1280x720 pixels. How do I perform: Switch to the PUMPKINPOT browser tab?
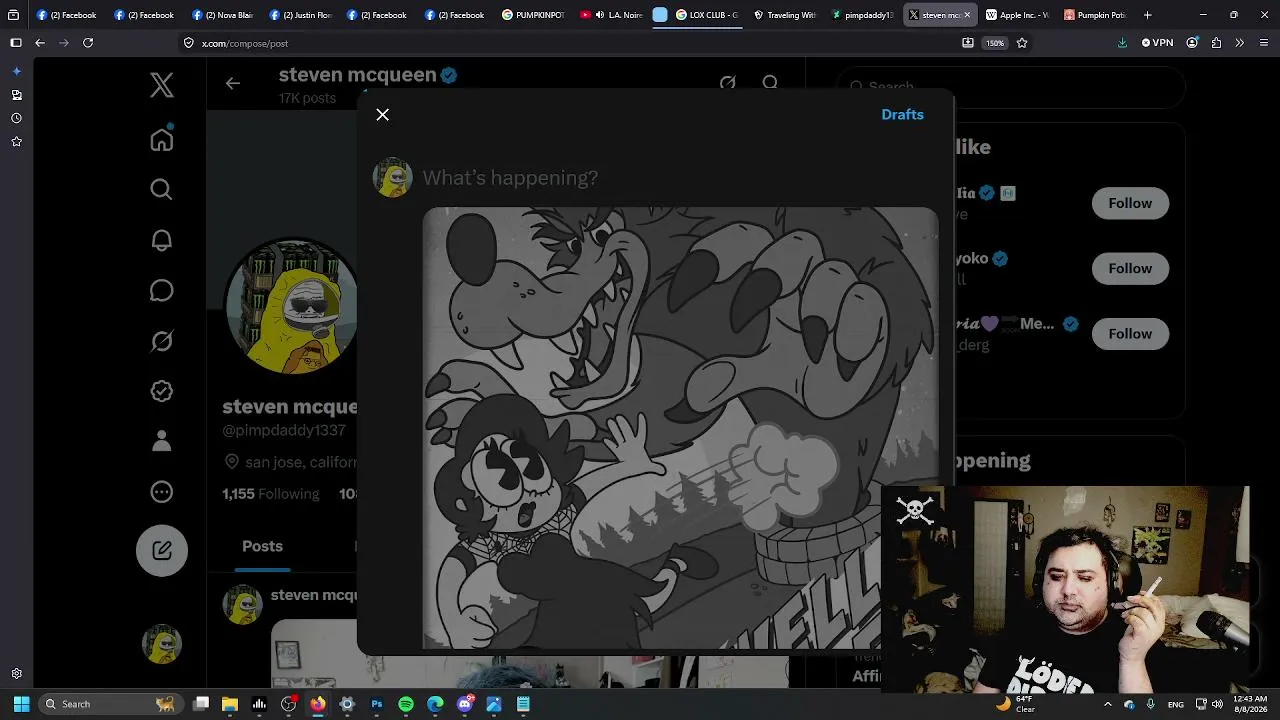(x=534, y=15)
